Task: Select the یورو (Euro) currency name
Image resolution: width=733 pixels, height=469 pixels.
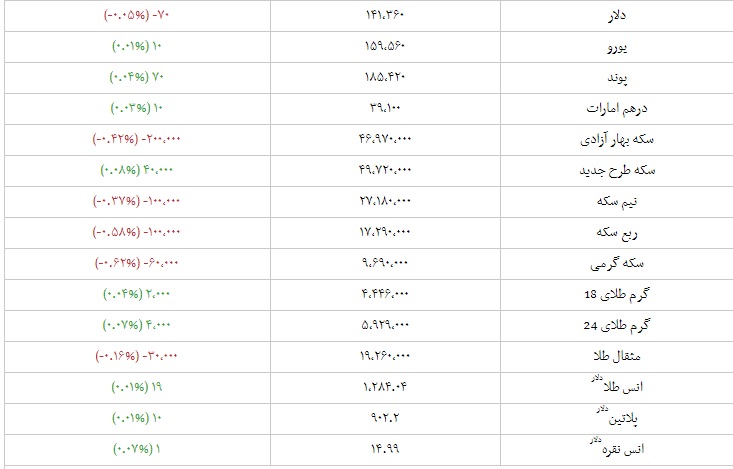Action: tap(697, 46)
